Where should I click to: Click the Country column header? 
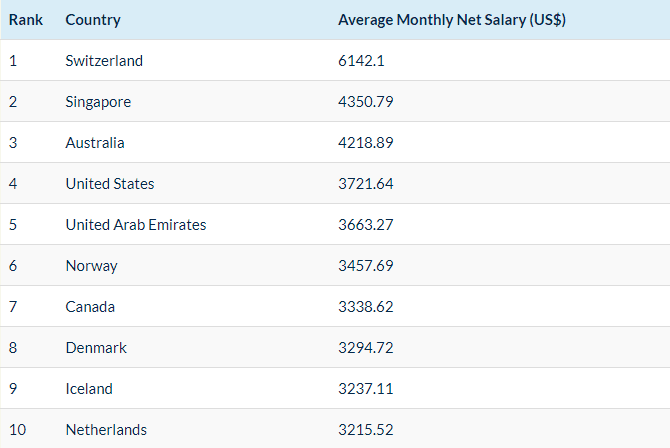tap(93, 20)
